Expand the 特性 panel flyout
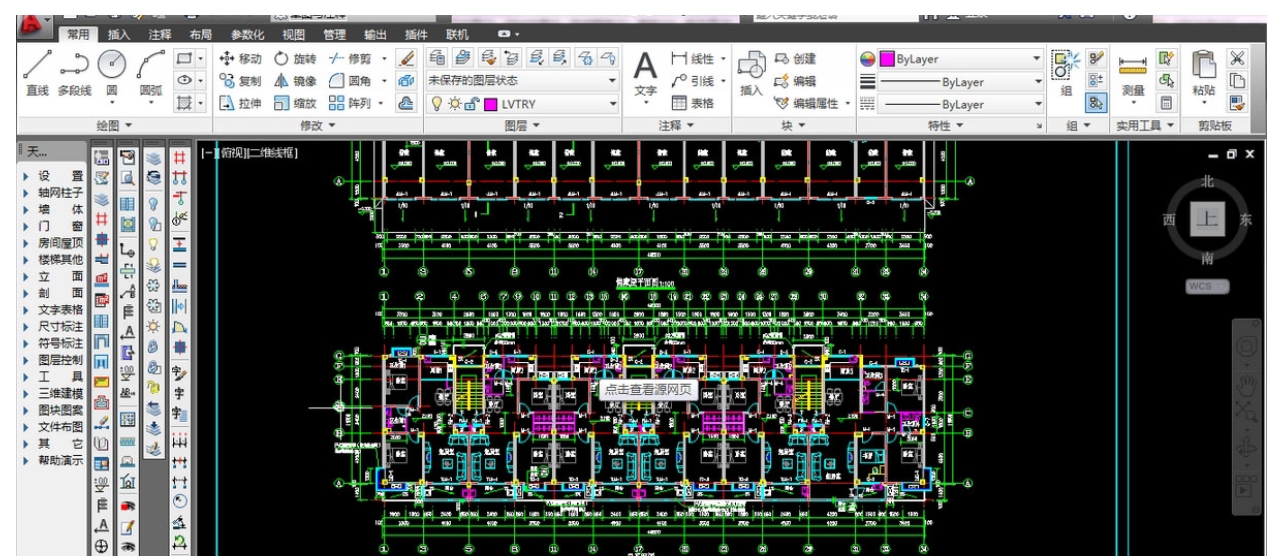The width and height of the screenshot is (1273, 556). click(x=945, y=125)
